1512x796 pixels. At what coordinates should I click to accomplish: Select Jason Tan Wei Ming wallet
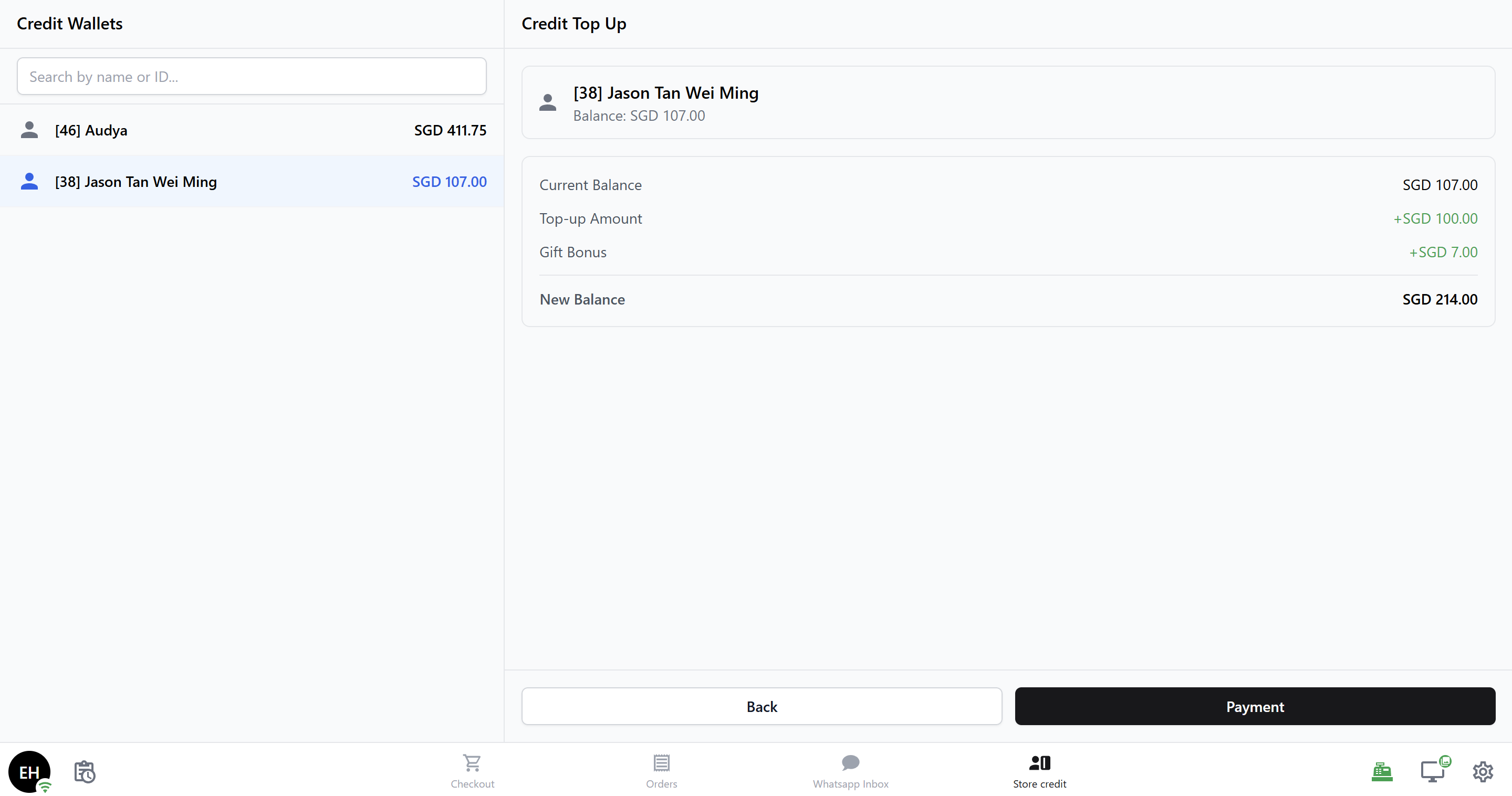tap(251, 182)
